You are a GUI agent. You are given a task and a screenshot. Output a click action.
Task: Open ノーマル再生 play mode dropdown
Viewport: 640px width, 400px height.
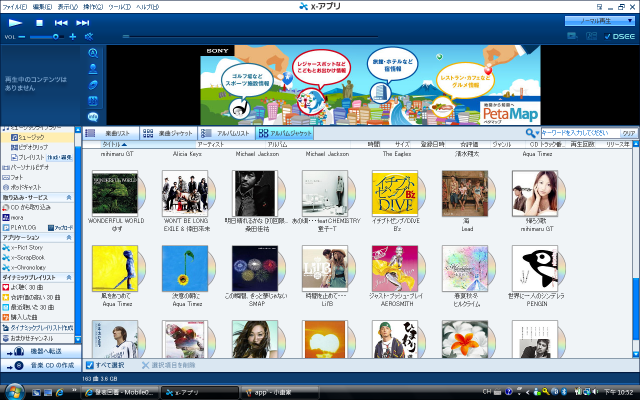coord(599,20)
